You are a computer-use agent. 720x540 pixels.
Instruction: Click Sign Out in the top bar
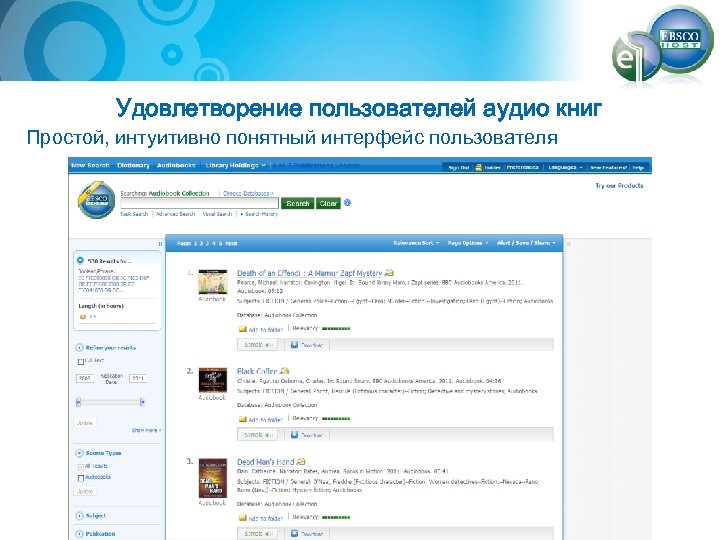(x=459, y=168)
